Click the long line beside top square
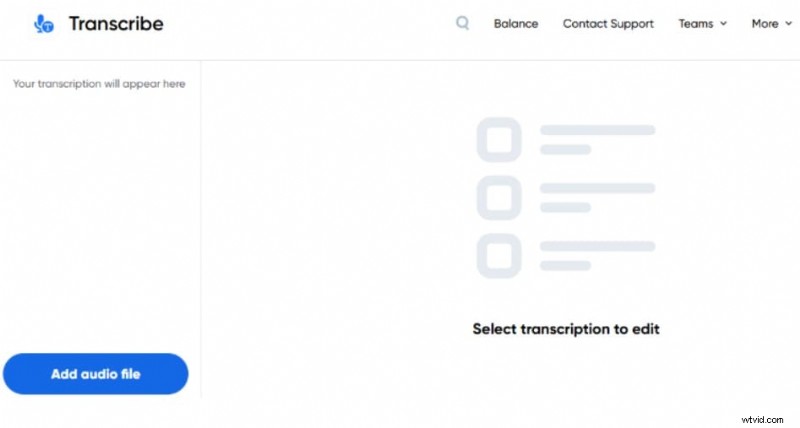Screen dimensions: 800x428 [x=597, y=130]
